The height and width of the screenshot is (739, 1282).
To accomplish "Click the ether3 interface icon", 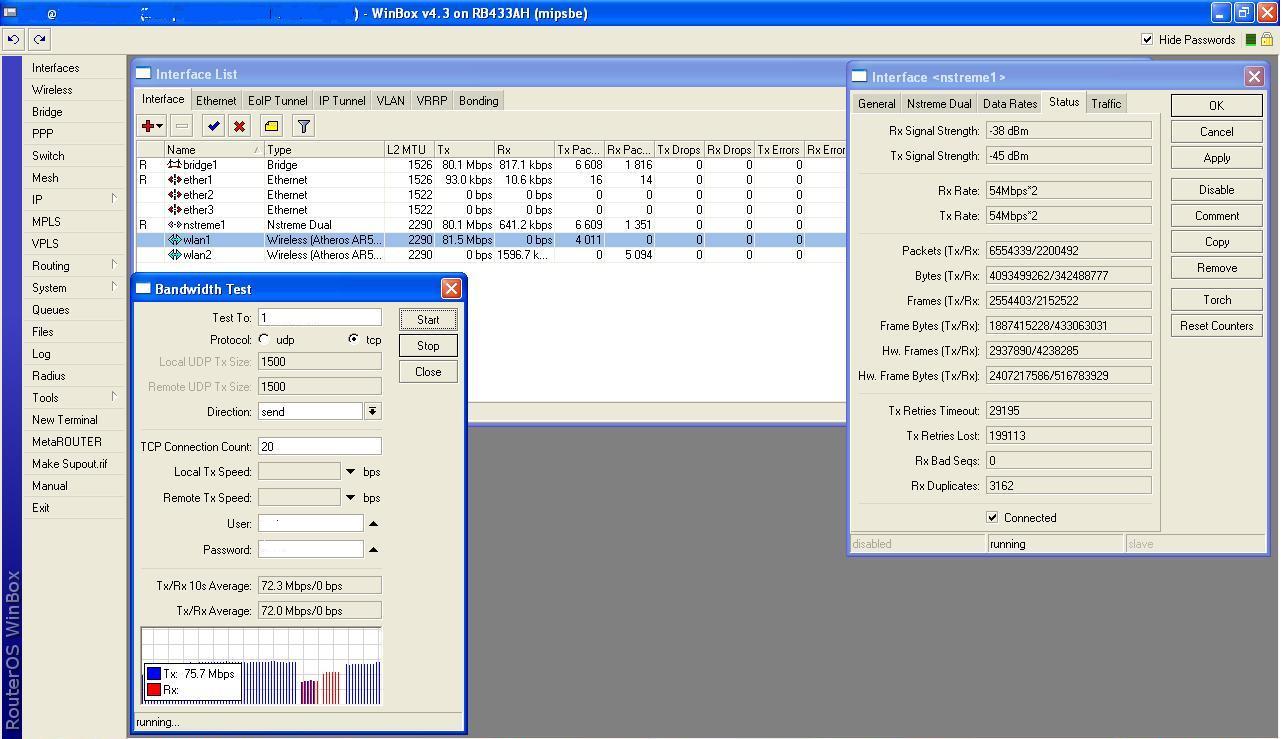I will point(175,210).
